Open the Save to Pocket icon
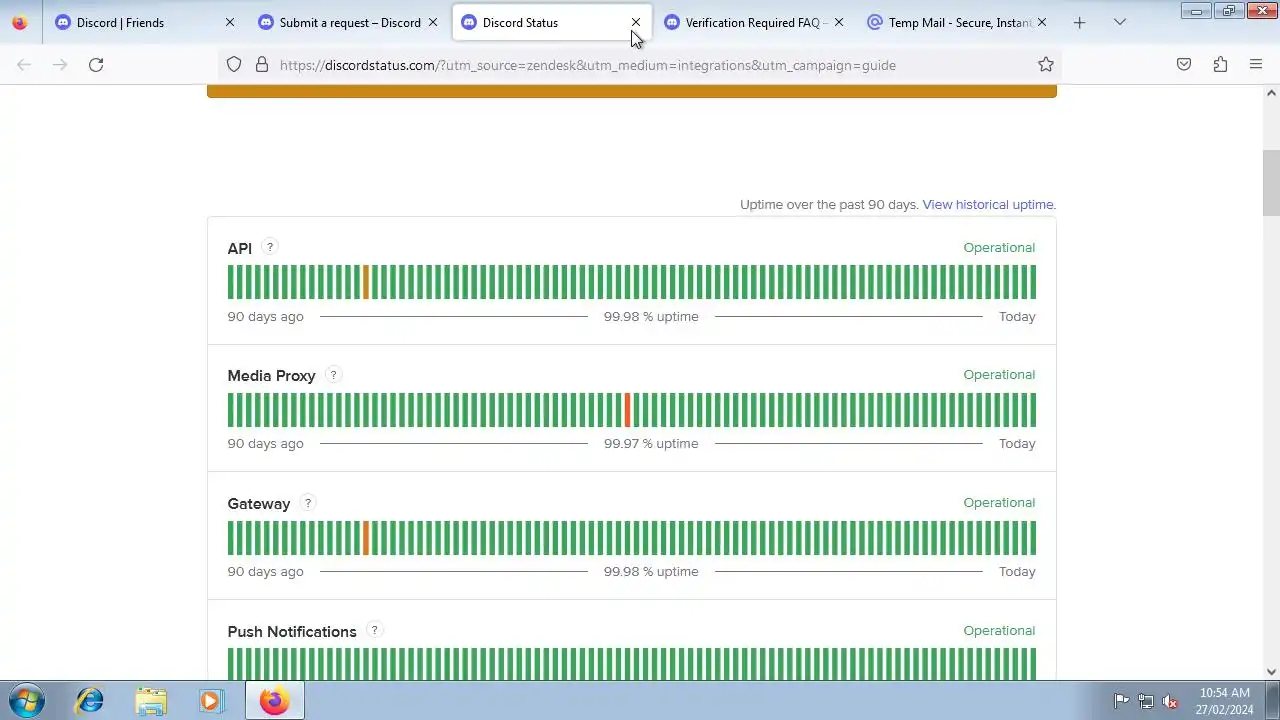The height and width of the screenshot is (720, 1280). click(1184, 65)
